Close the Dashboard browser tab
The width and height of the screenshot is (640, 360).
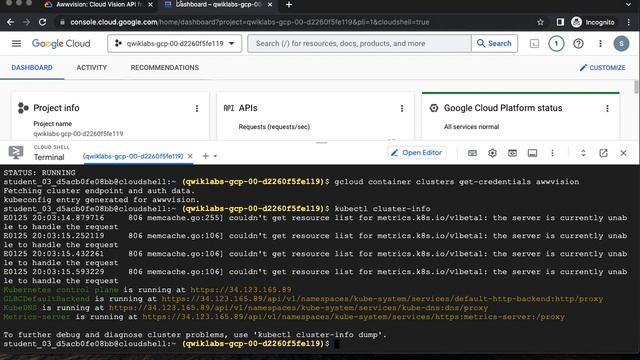click(x=270, y=4)
